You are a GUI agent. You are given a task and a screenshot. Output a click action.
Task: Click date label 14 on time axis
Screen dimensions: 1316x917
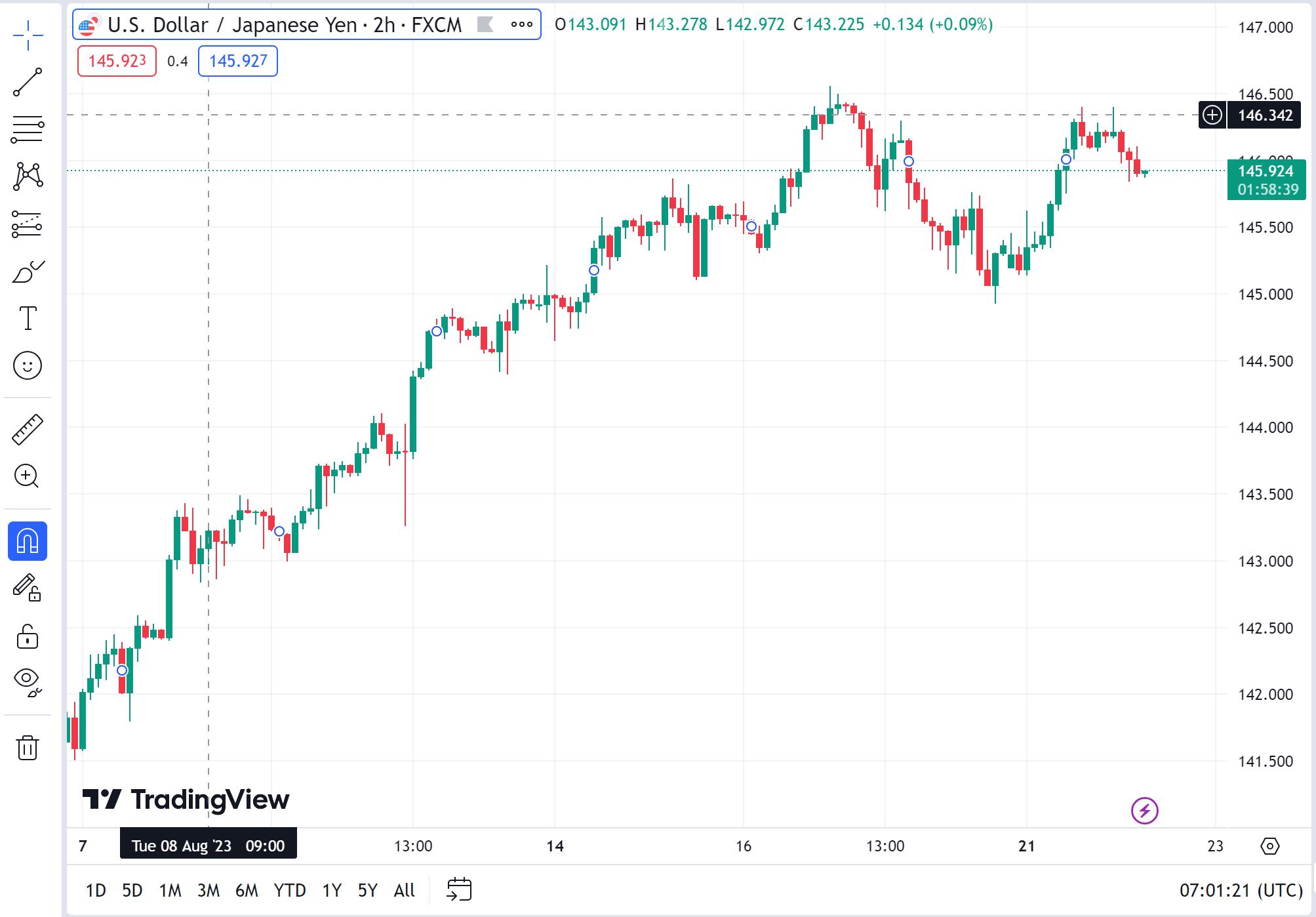(555, 846)
